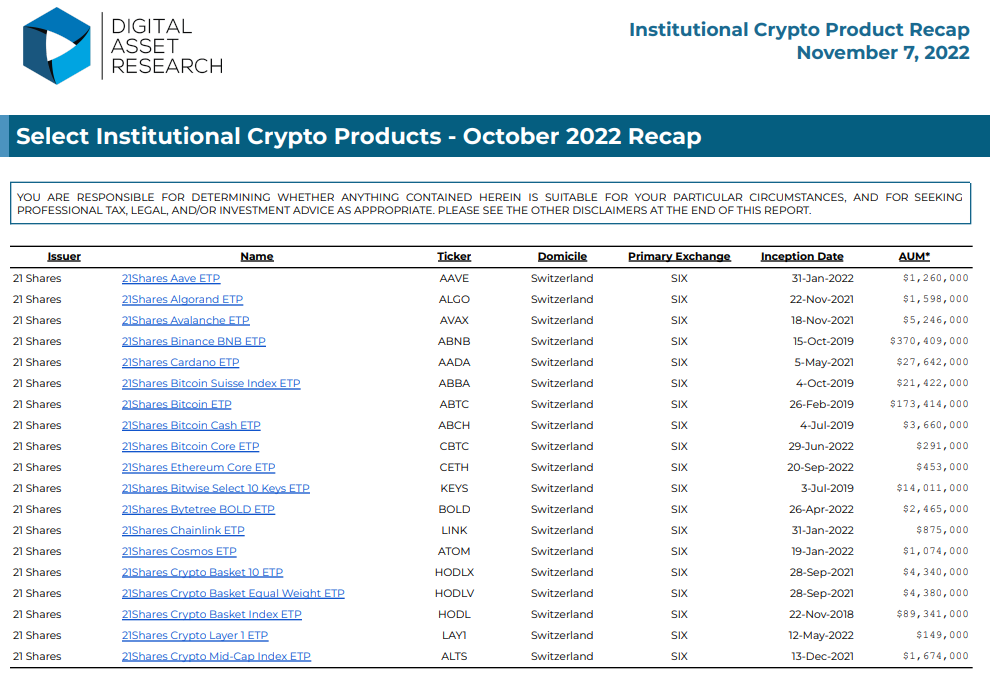Follow the 21Shares Ethereum Core ETP link
This screenshot has width=990, height=676.
click(x=198, y=467)
